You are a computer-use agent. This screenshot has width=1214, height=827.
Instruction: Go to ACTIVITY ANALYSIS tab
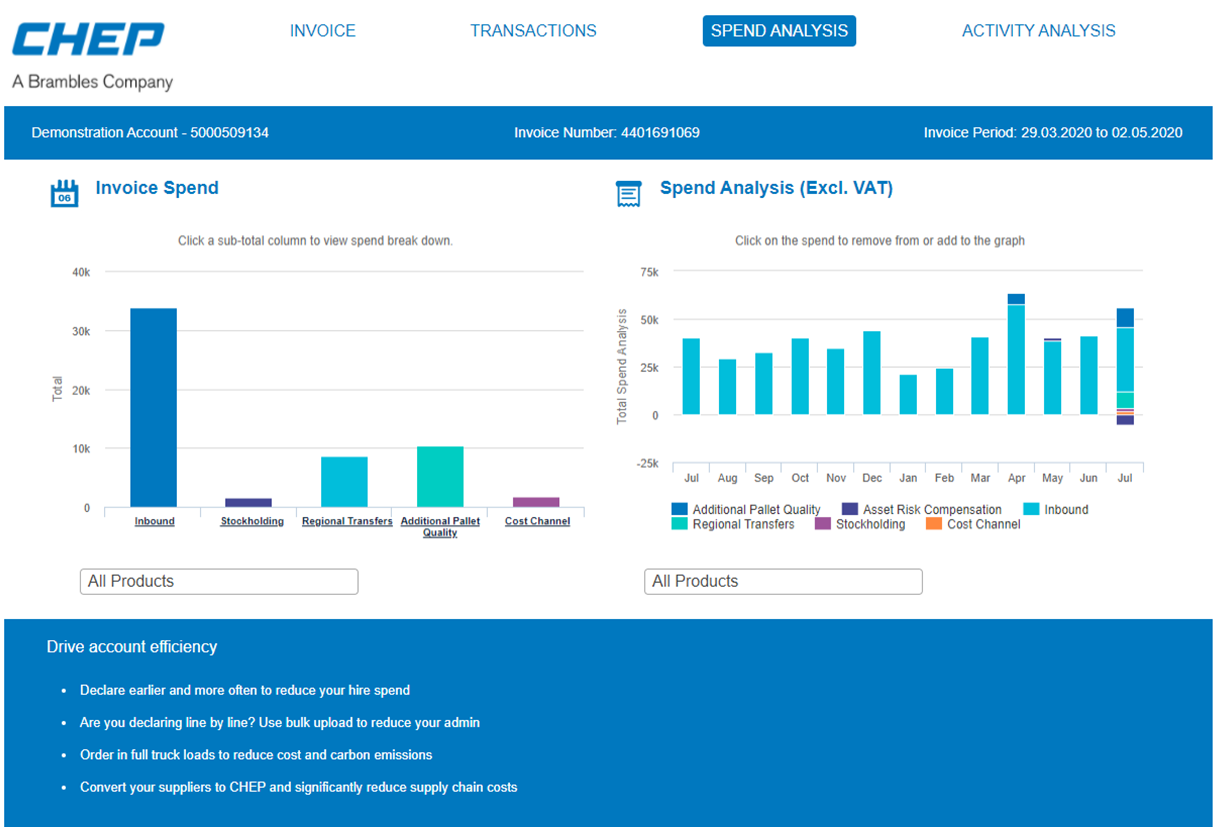click(1039, 31)
